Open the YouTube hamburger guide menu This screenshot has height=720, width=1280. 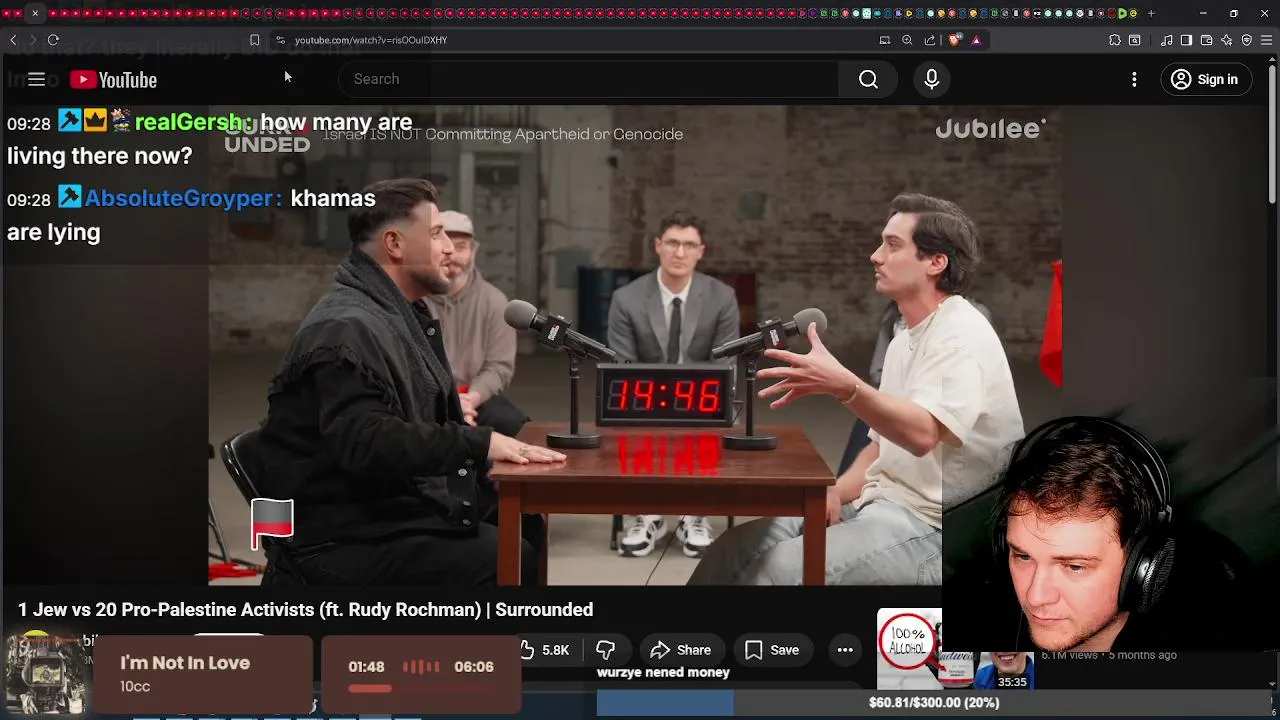(x=36, y=79)
